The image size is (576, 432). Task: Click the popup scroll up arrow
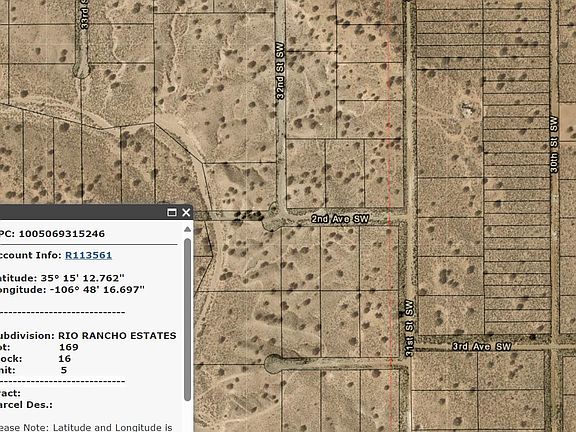pos(187,229)
